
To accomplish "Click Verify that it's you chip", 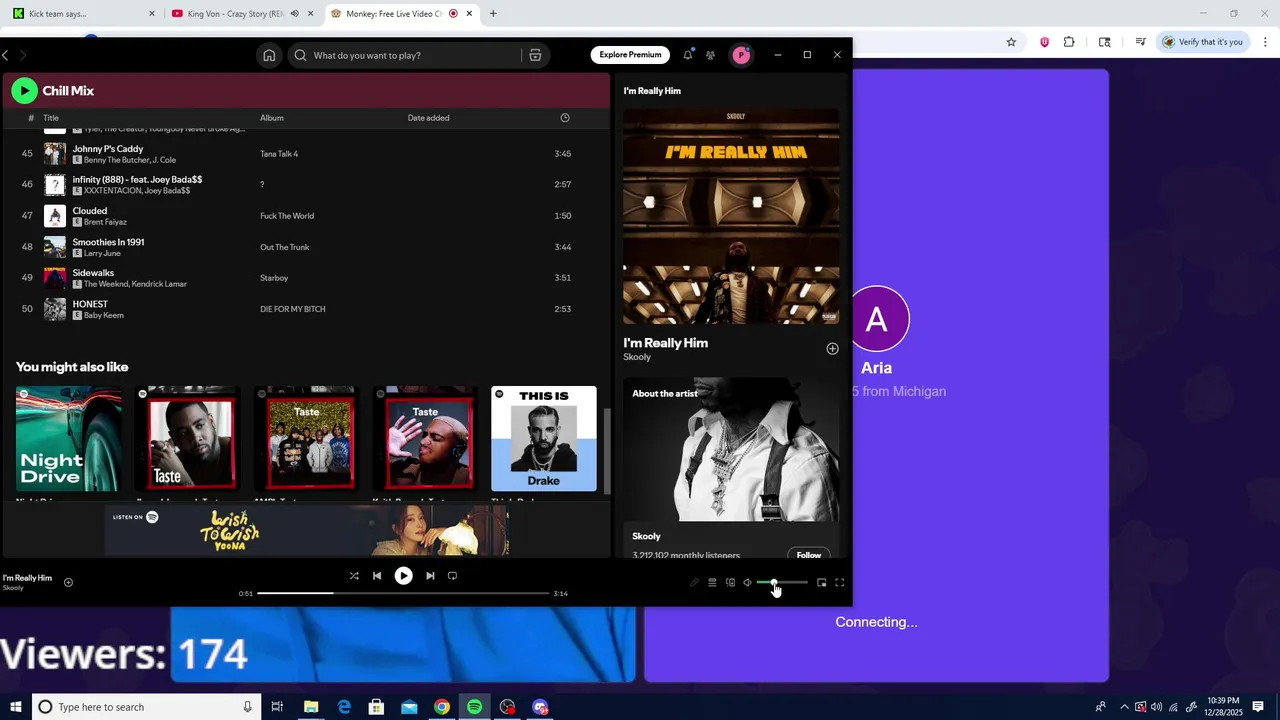I will pyautogui.click(x=1203, y=42).
